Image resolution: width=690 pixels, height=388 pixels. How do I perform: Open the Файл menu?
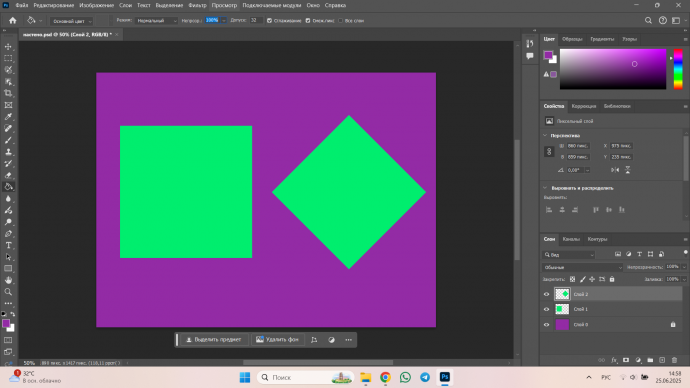[x=22, y=5]
